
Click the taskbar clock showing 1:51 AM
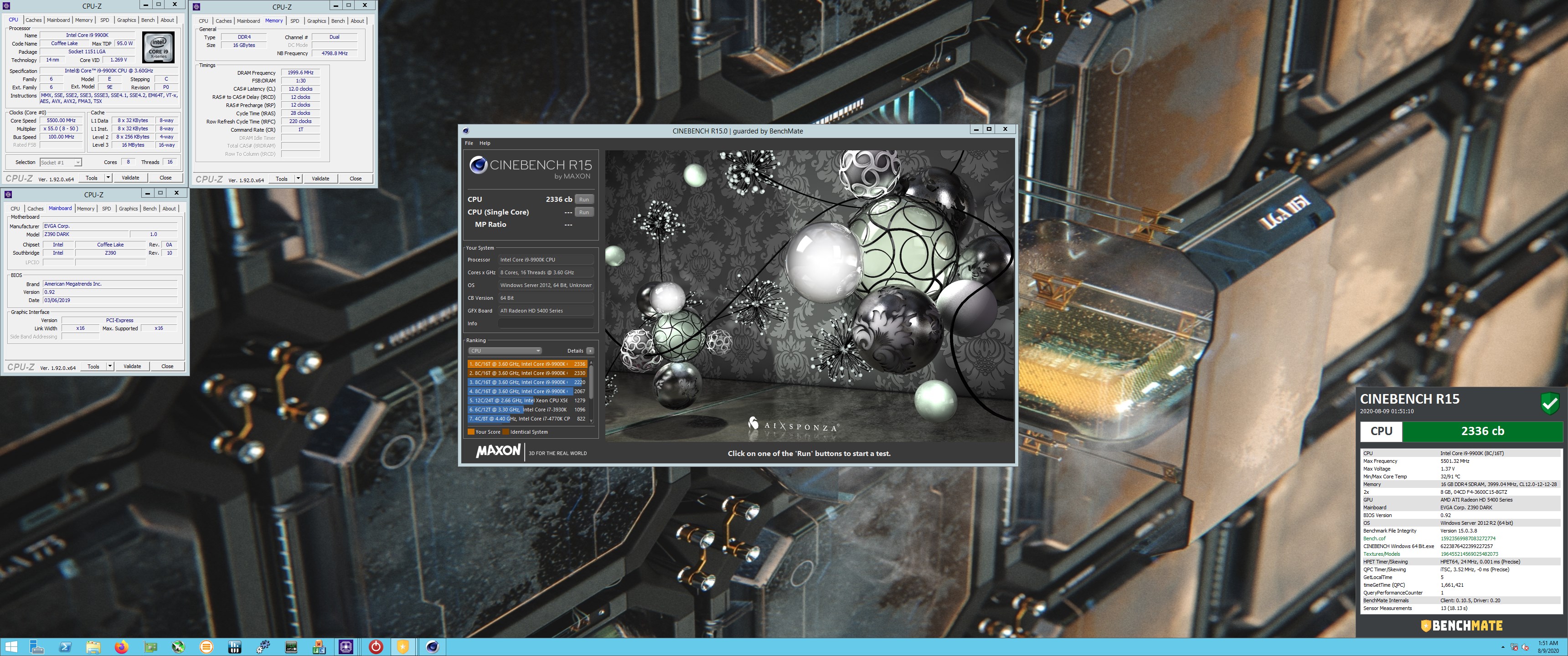(1548, 647)
